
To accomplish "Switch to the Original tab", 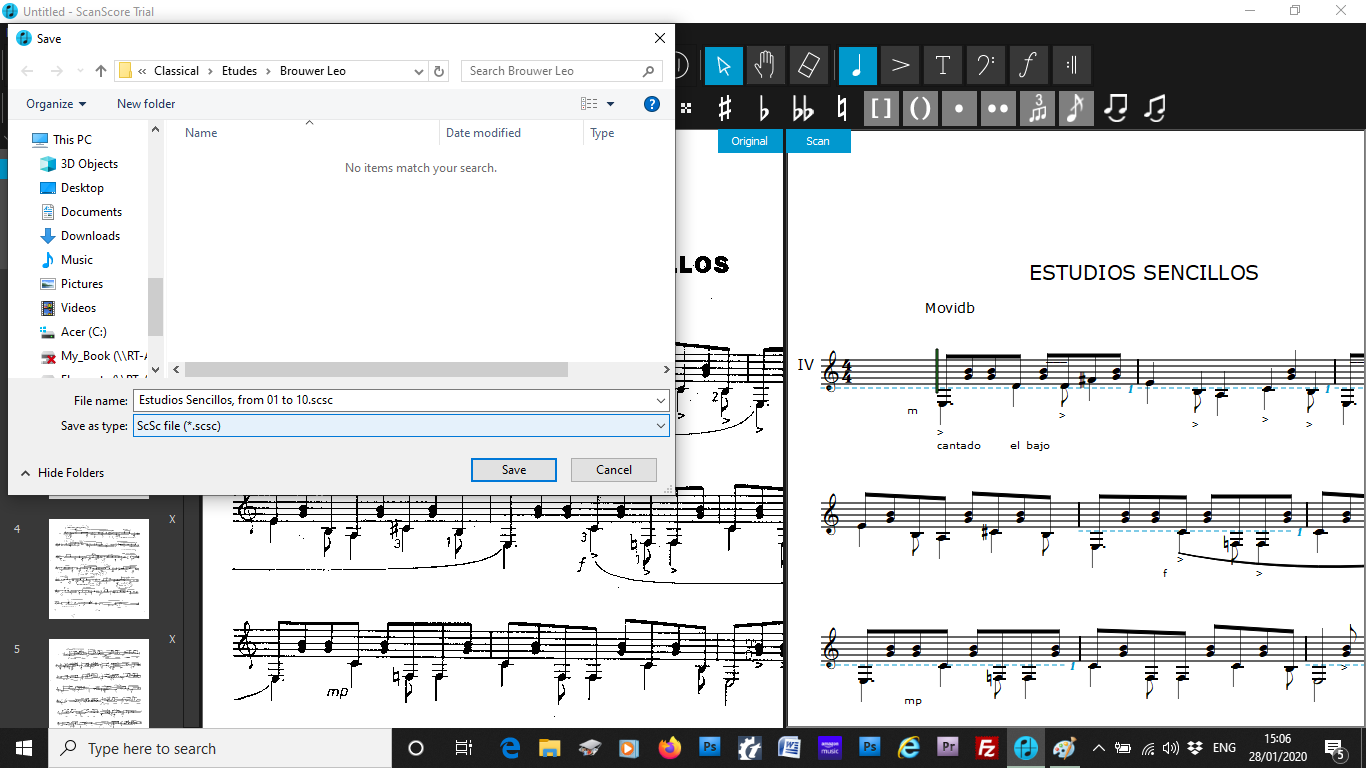I will pyautogui.click(x=750, y=141).
